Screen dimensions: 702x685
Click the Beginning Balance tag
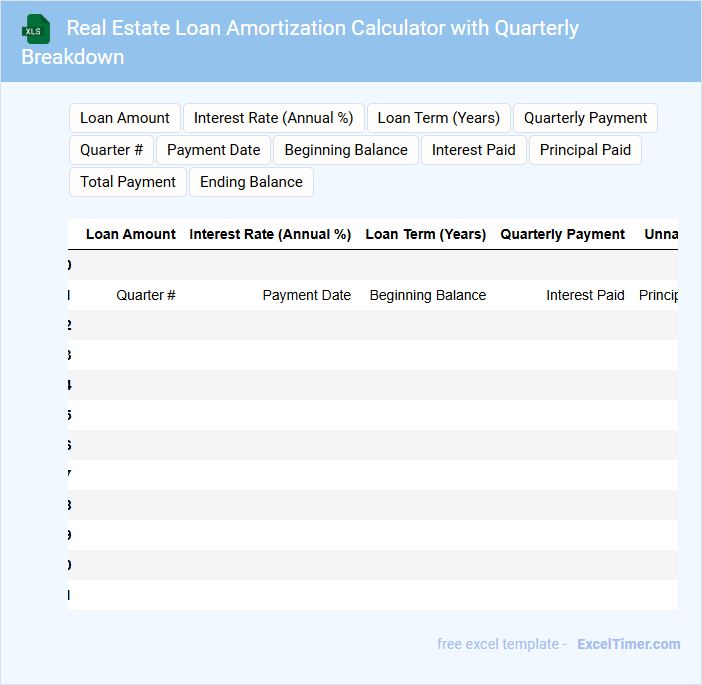346,150
